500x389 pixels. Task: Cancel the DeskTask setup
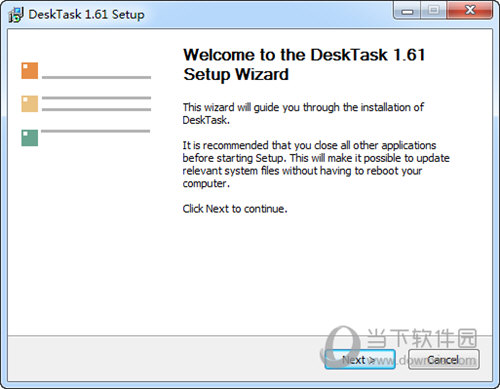point(444,359)
